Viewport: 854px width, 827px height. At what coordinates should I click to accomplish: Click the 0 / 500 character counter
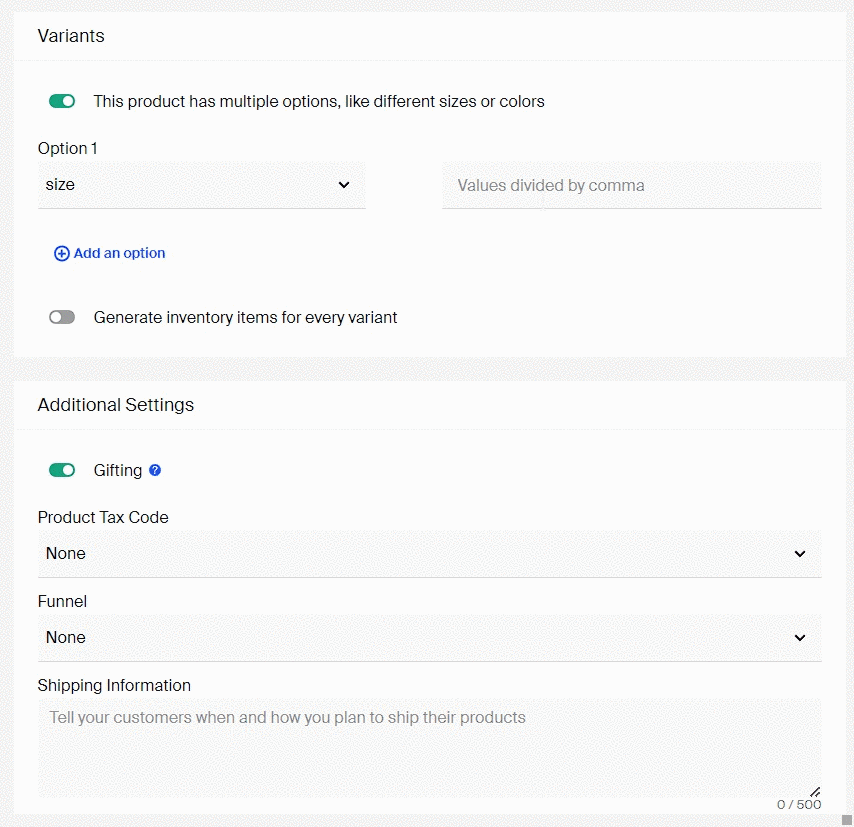click(799, 805)
